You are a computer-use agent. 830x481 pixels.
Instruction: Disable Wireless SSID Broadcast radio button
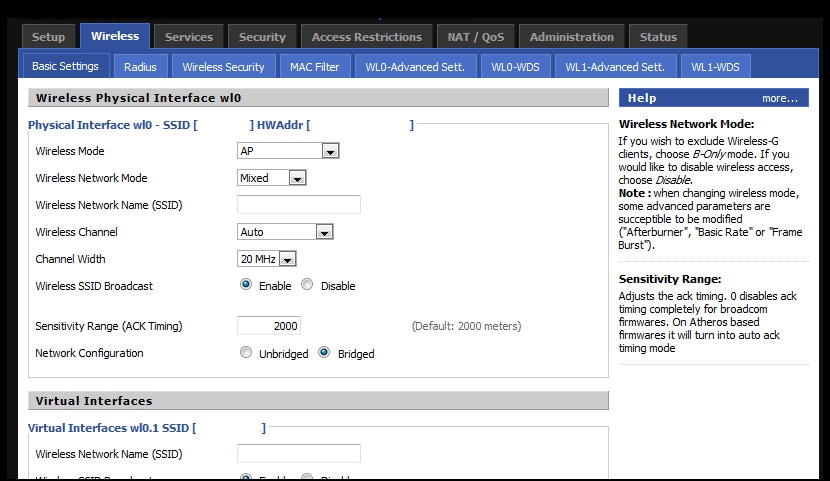click(307, 285)
